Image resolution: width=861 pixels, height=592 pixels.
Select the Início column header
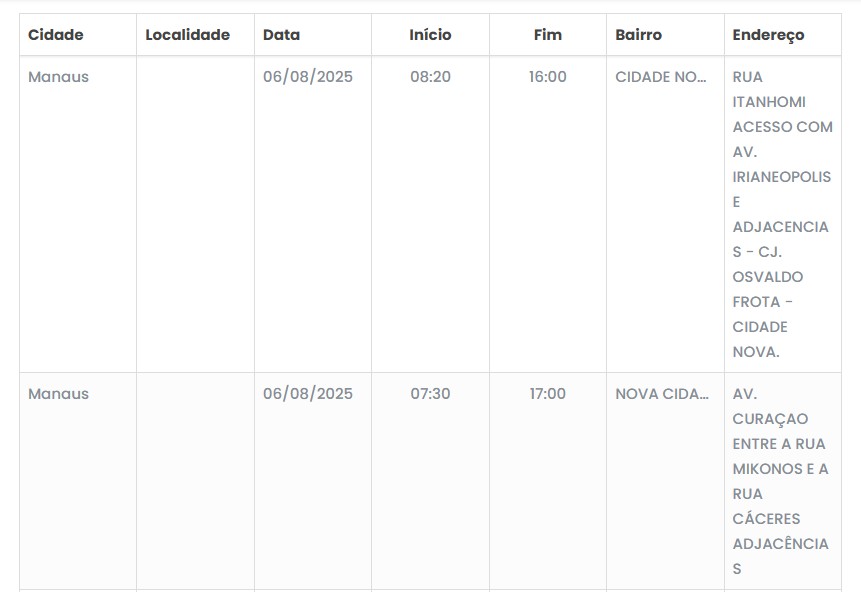[x=430, y=35]
